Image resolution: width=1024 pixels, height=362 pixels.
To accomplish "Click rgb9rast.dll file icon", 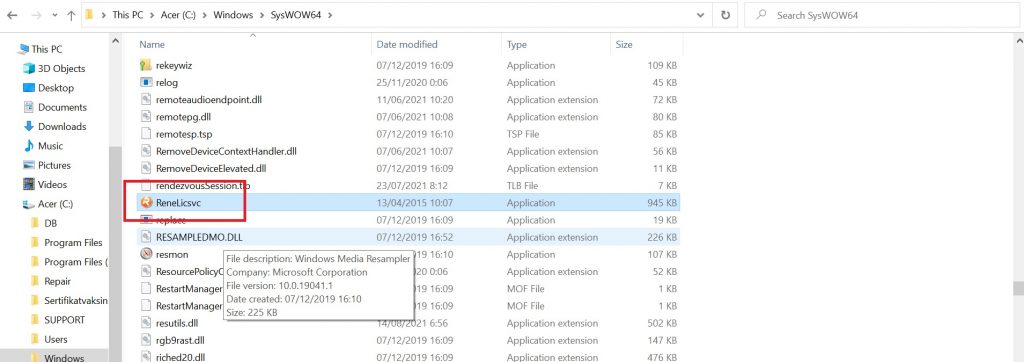I will pyautogui.click(x=146, y=340).
